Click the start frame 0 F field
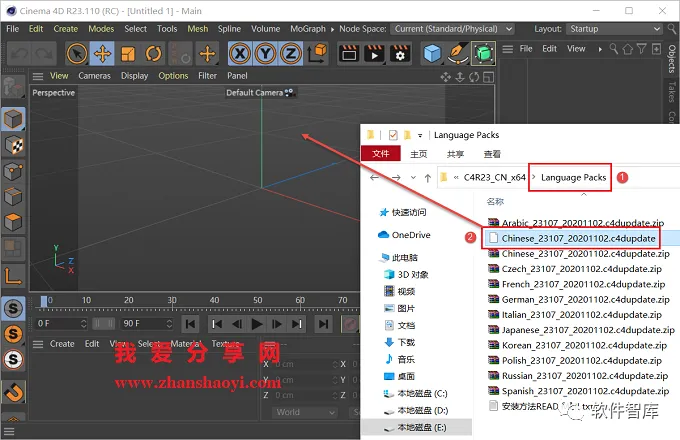Screen dimensions: 680x440 coord(62,323)
